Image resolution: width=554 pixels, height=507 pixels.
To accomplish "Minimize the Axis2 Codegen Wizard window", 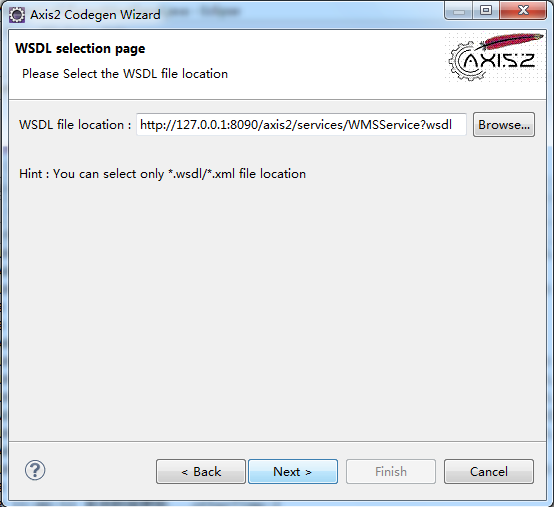I will tap(458, 11).
